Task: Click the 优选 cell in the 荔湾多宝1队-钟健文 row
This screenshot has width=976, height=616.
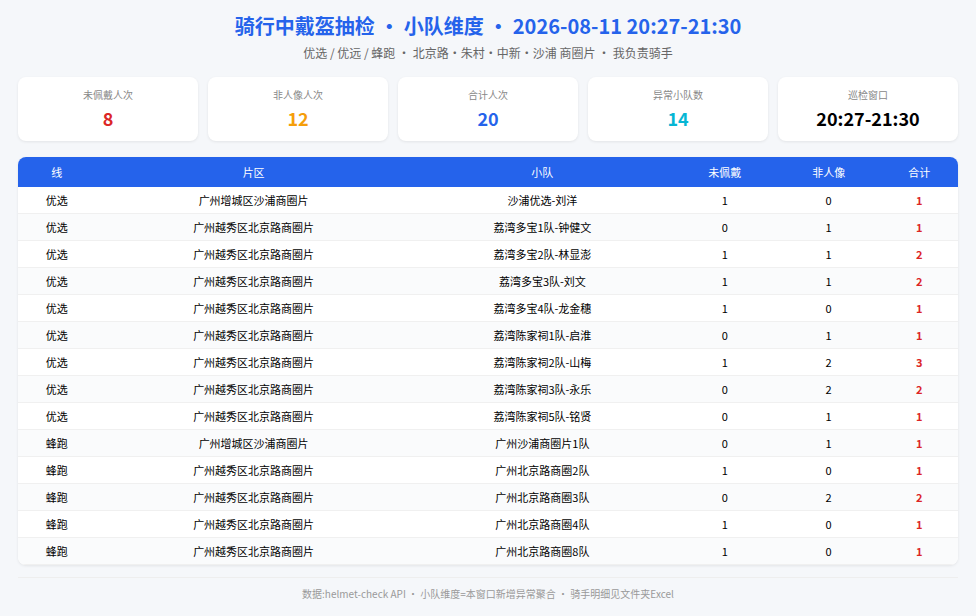Action: pyautogui.click(x=57, y=228)
